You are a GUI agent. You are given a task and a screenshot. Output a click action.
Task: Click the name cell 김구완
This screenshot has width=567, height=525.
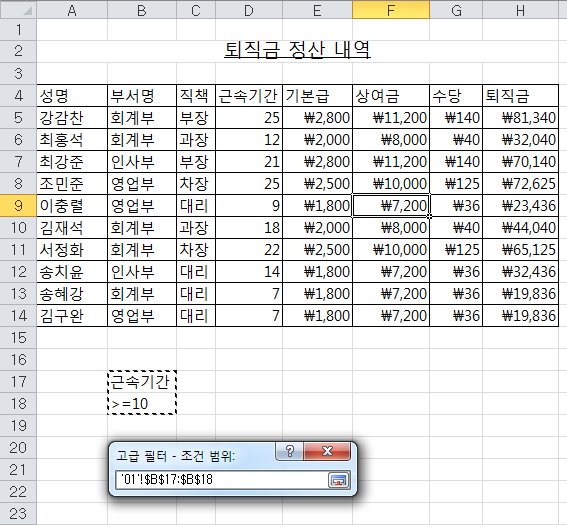[x=72, y=316]
